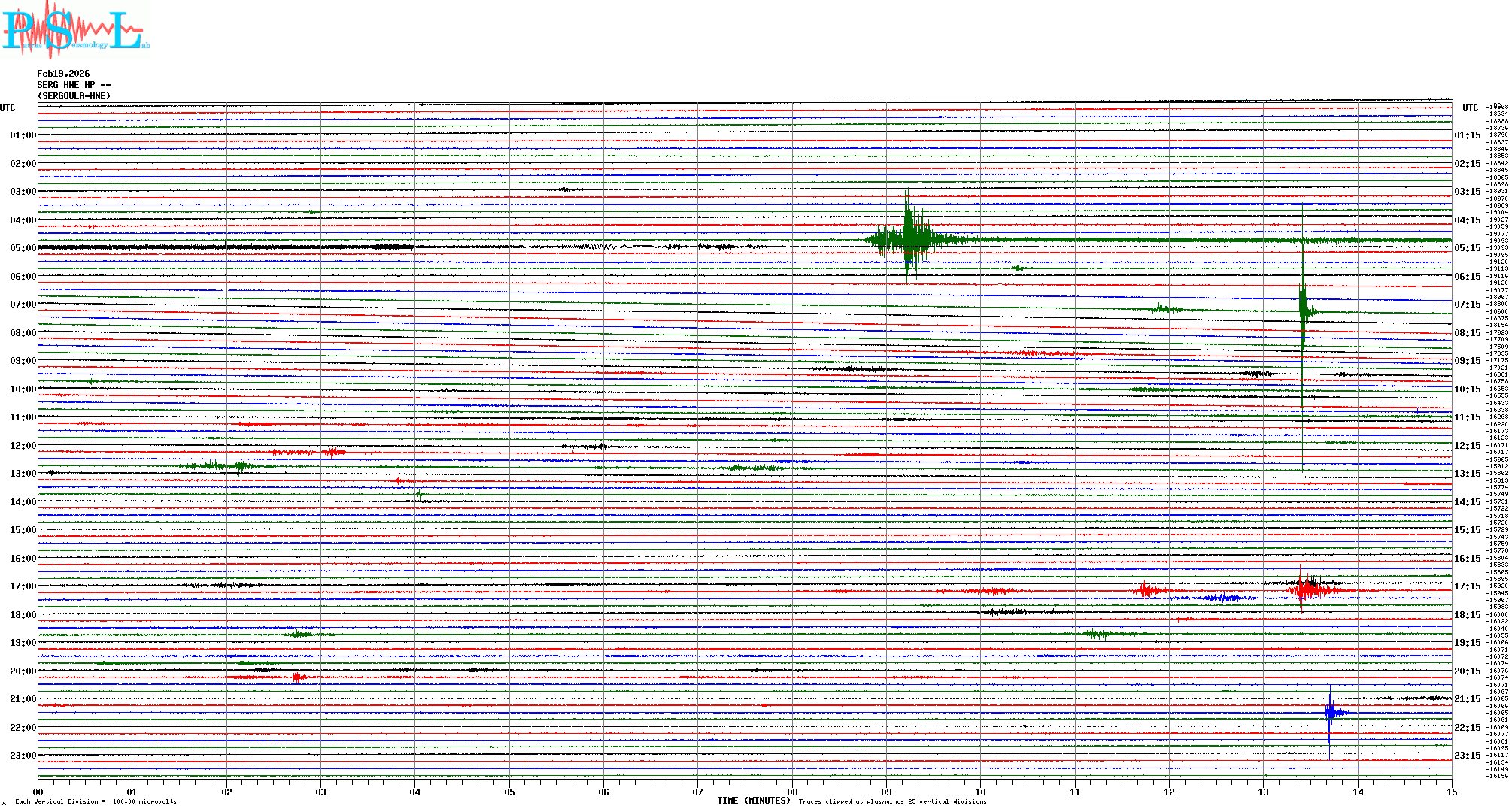Click the blue seismic spike near 21:15
The image size is (1512, 812).
tap(1331, 712)
